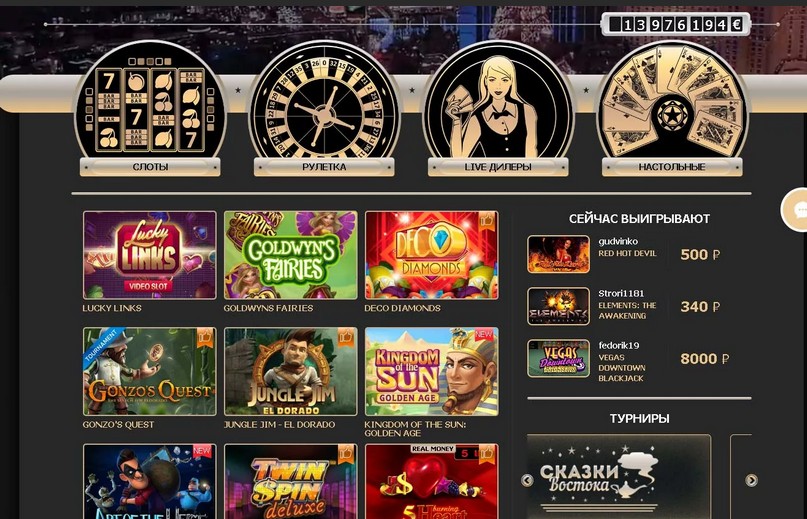Open the chat bubble icon
The width and height of the screenshot is (807, 519).
click(x=796, y=210)
